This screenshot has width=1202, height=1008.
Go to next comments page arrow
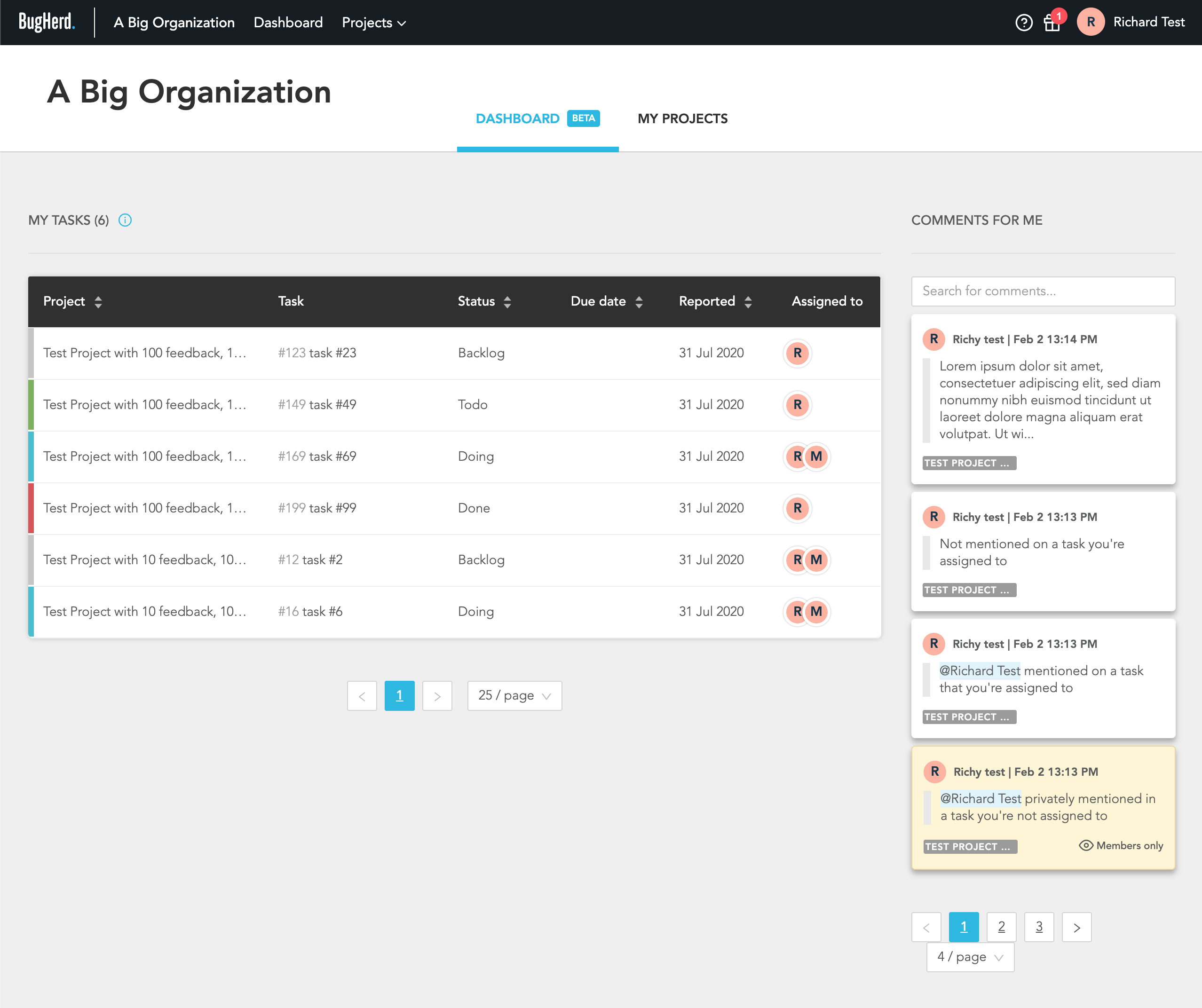pos(1076,927)
